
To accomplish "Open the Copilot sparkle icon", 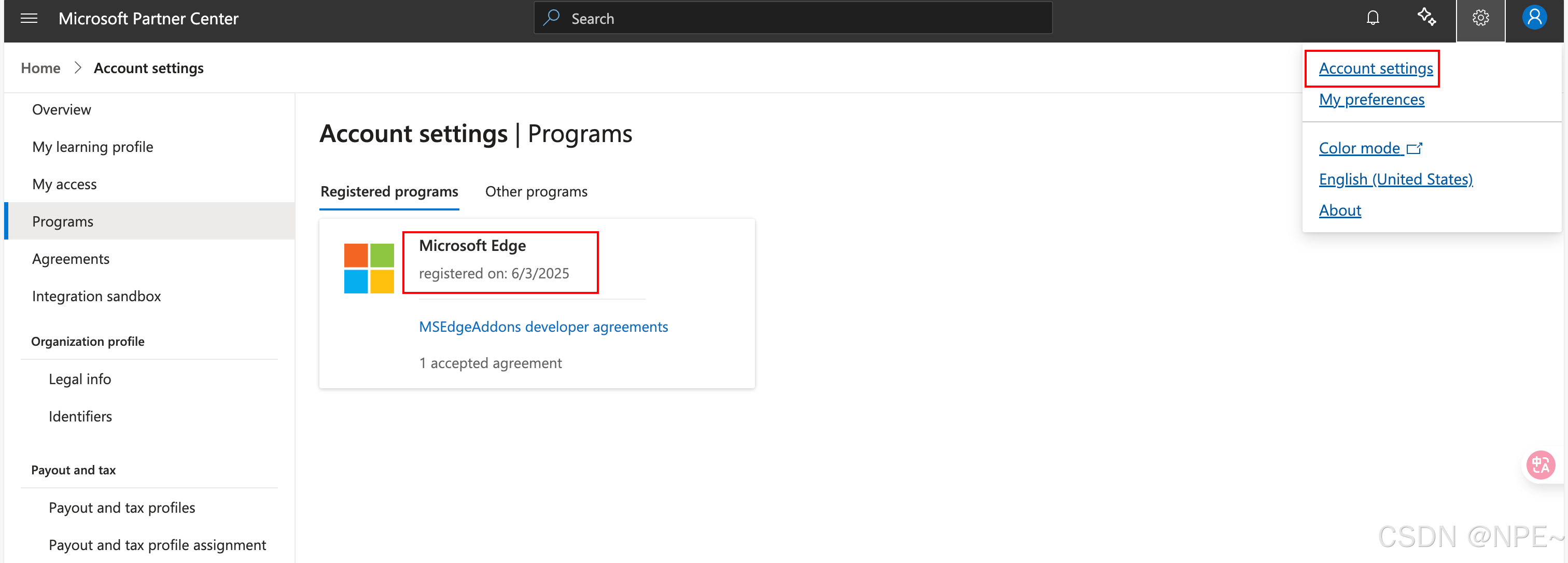I will coord(1426,18).
